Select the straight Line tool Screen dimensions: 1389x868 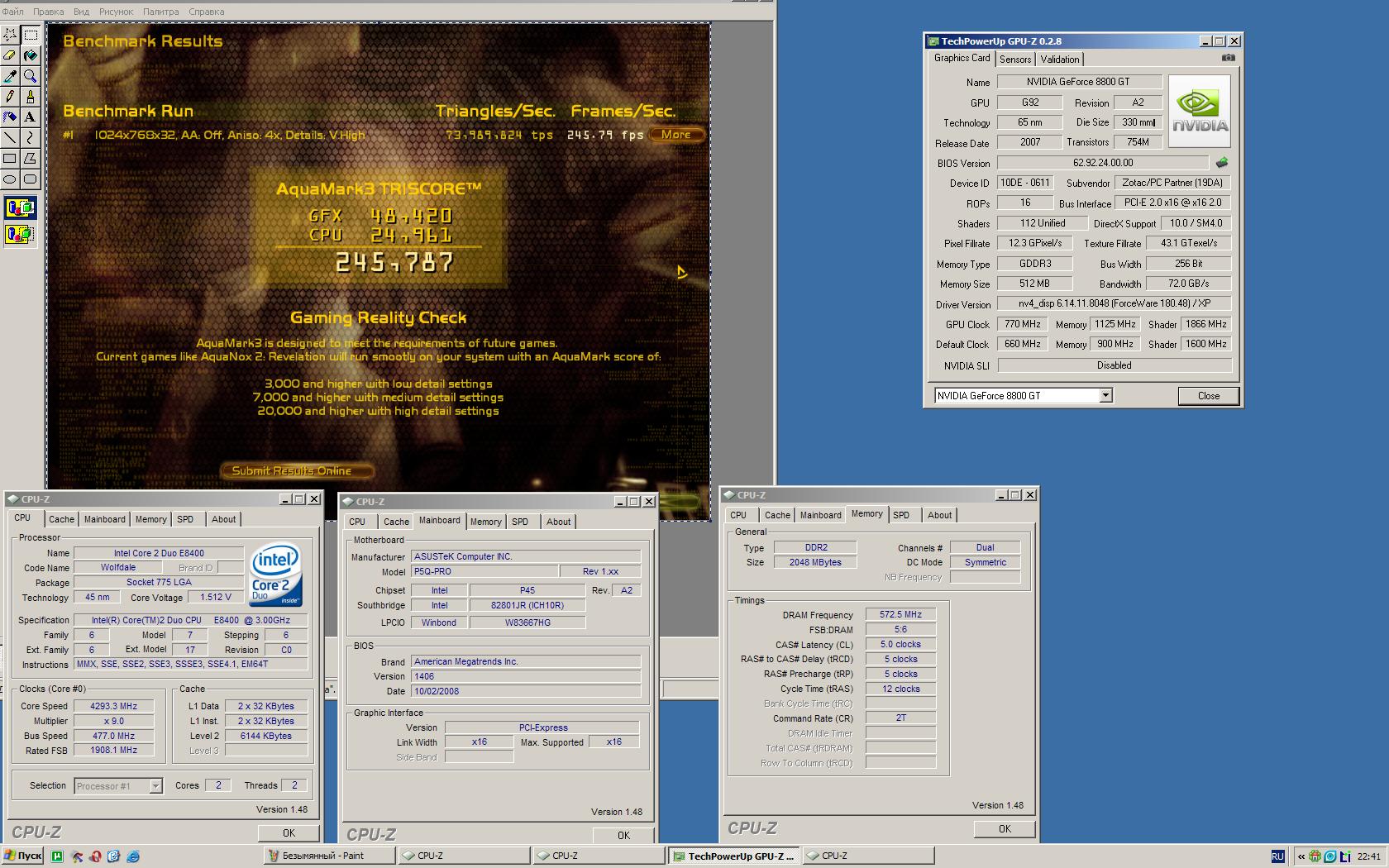click(10, 137)
